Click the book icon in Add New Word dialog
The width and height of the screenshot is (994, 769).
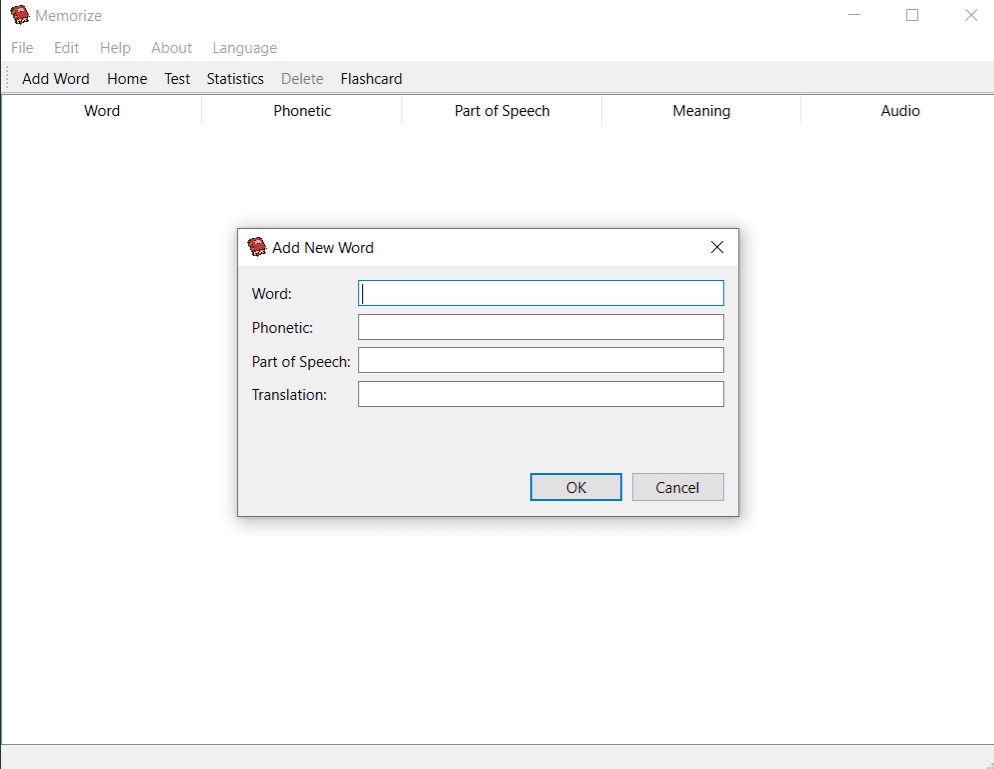pyautogui.click(x=257, y=247)
